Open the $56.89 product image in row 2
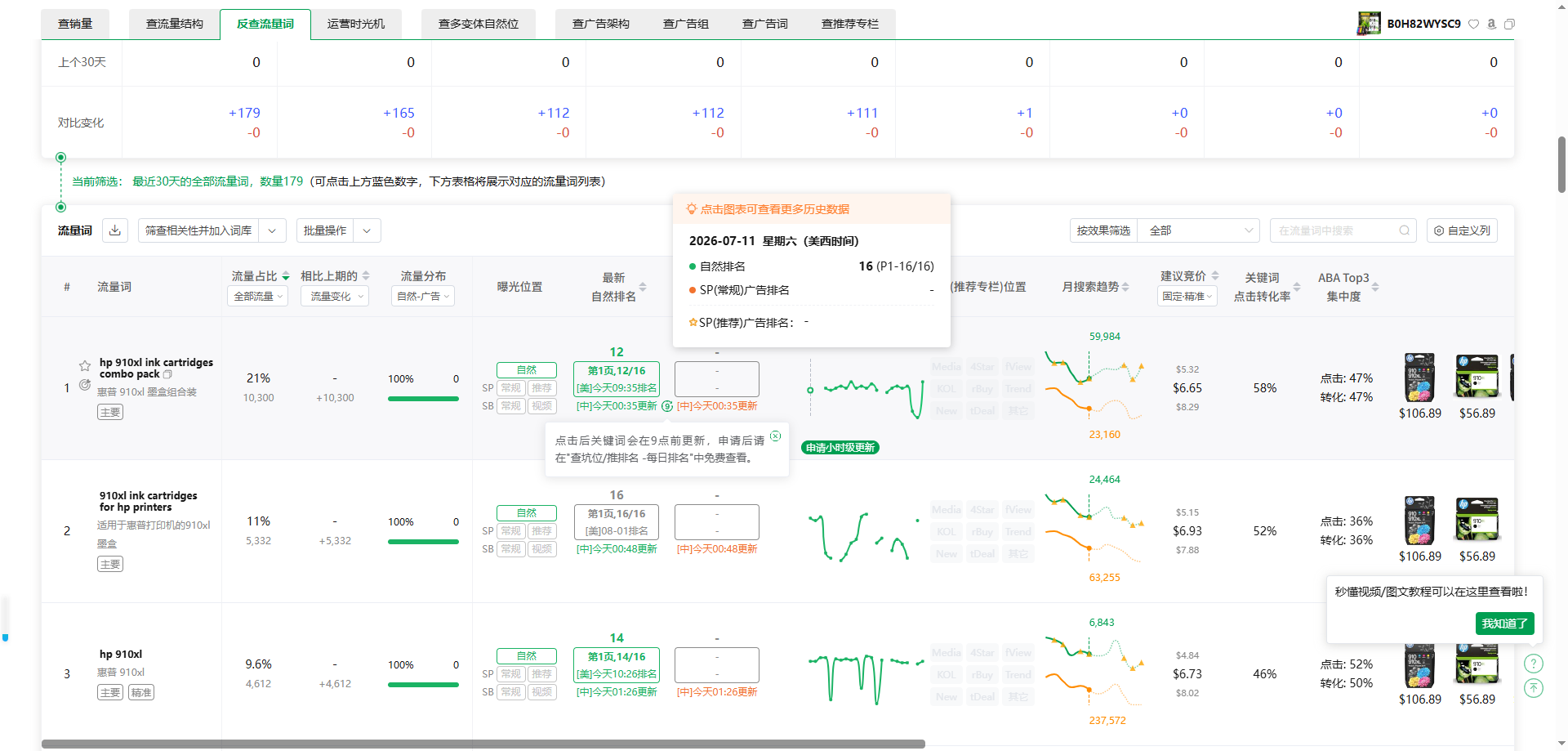This screenshot has width=1568, height=751. (1477, 519)
